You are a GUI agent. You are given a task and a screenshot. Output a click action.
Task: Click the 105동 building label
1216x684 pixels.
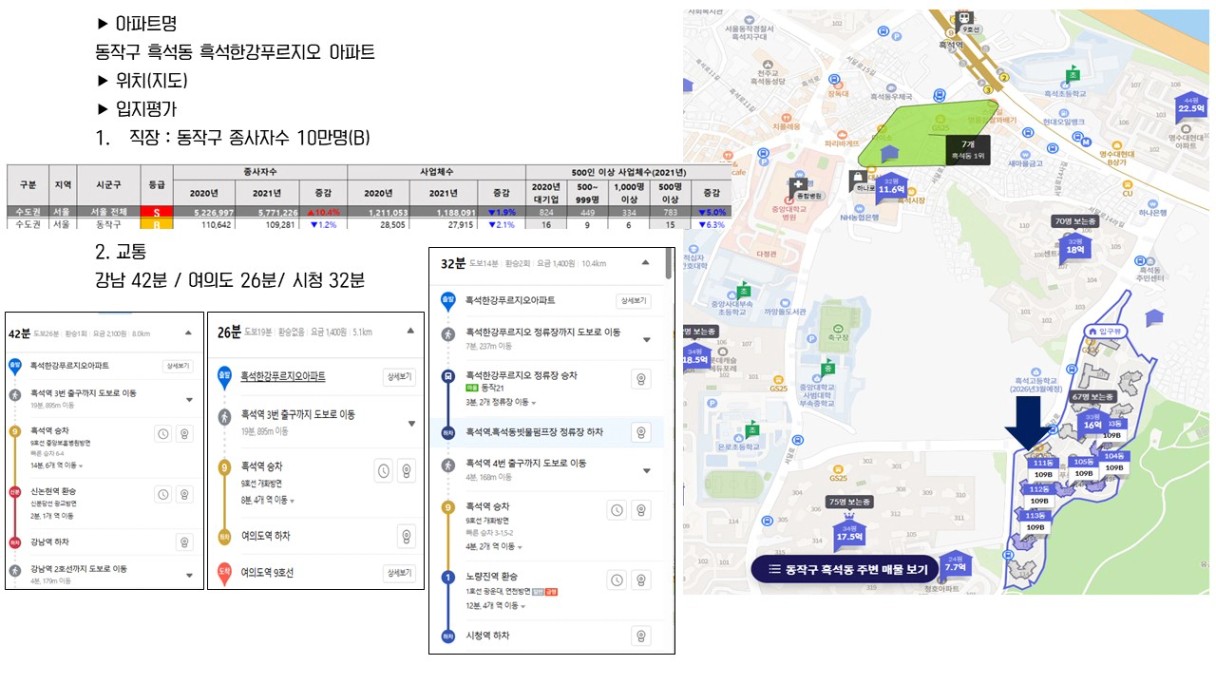(1082, 462)
